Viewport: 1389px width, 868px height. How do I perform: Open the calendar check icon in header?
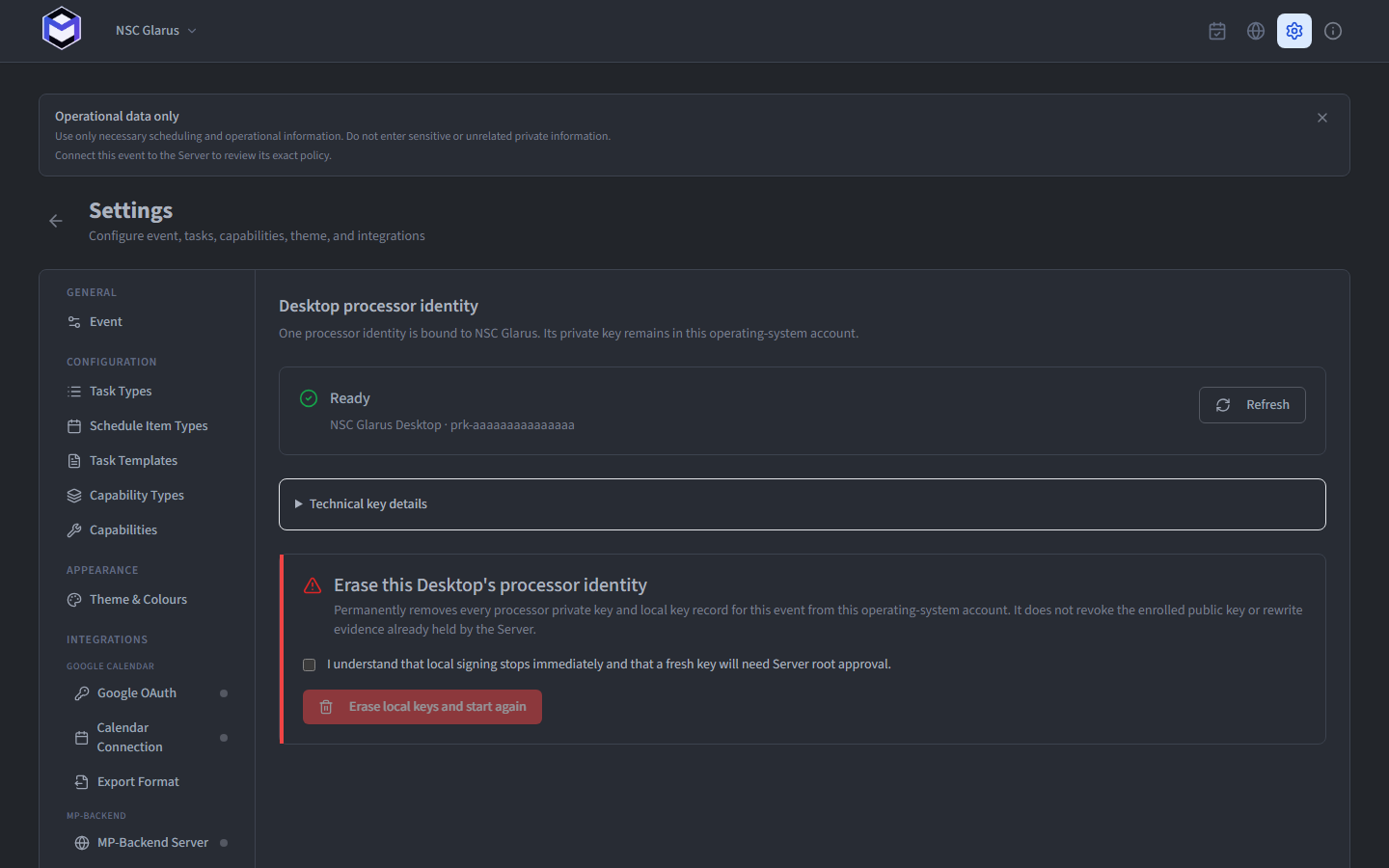1217,31
